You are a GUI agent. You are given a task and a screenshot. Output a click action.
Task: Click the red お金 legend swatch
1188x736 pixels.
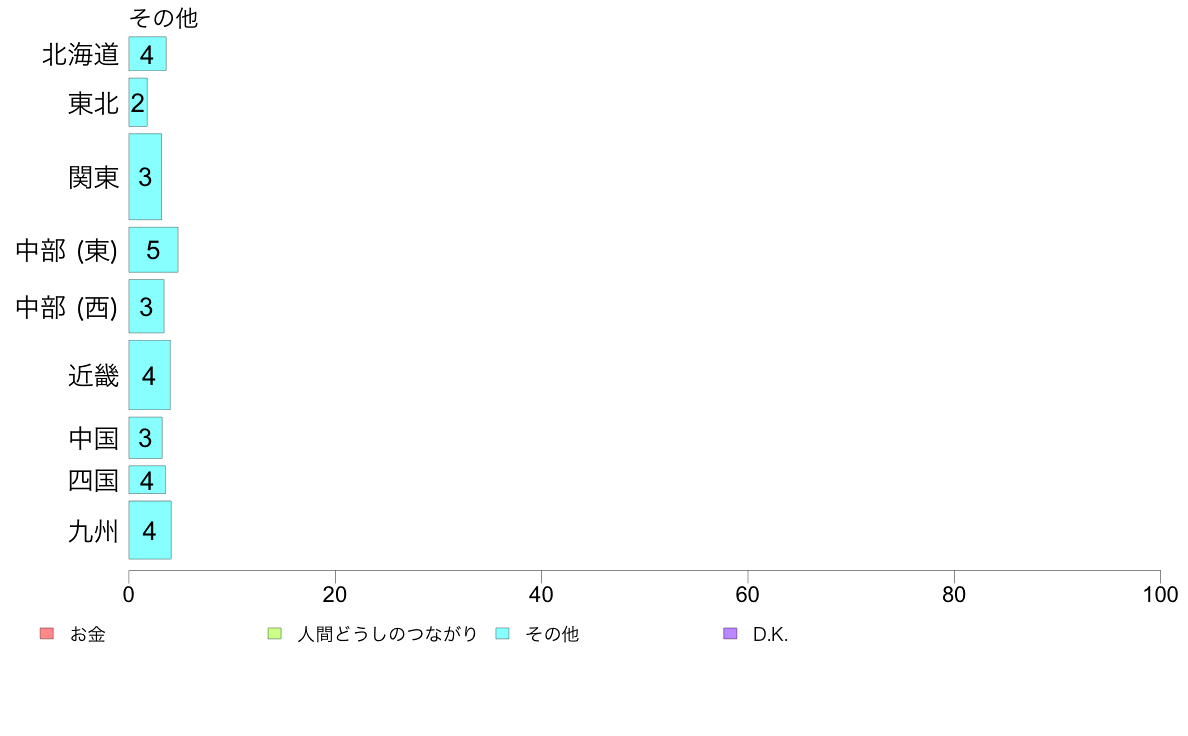47,634
